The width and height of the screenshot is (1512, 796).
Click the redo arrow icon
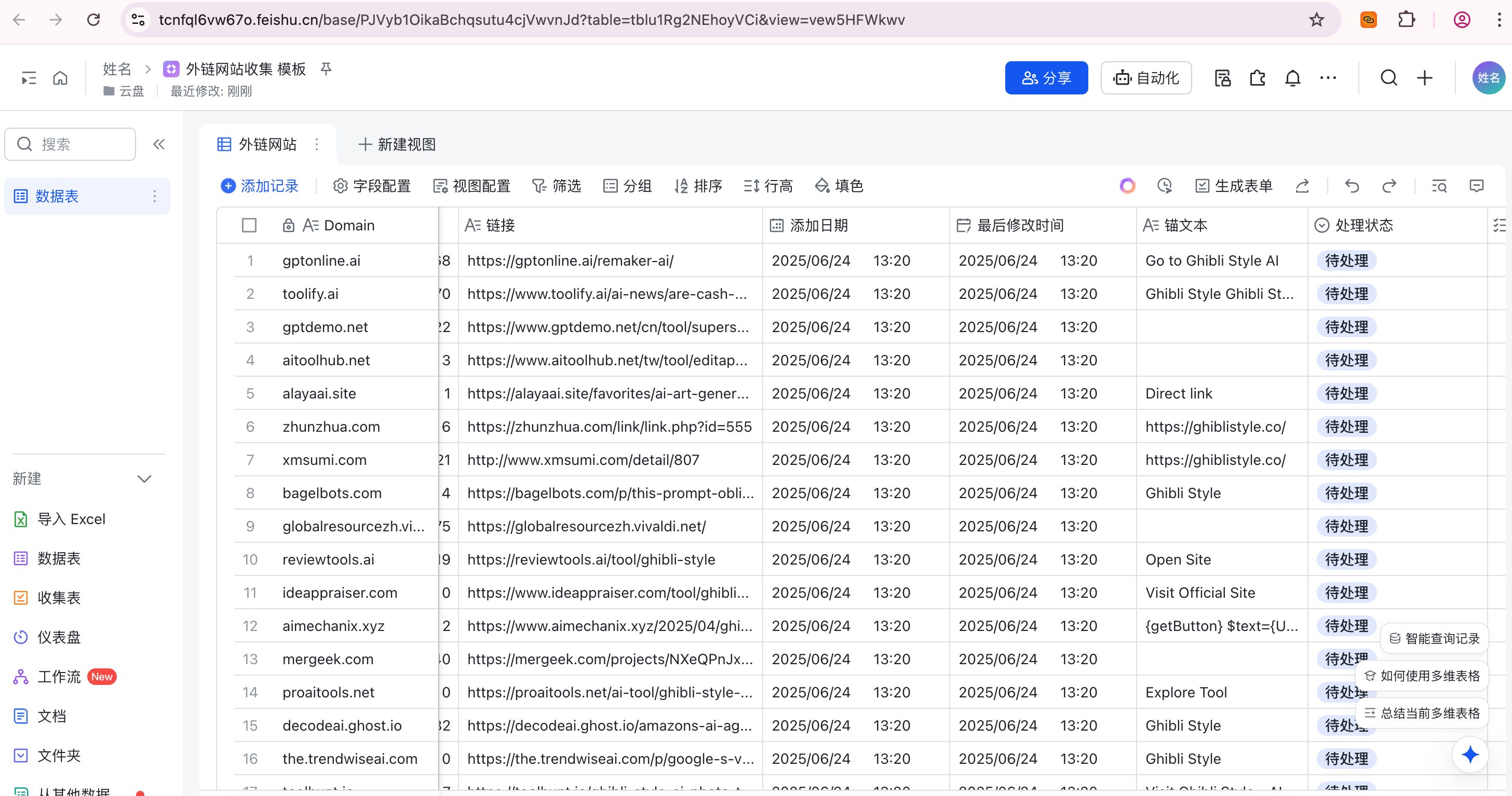pyautogui.click(x=1389, y=186)
